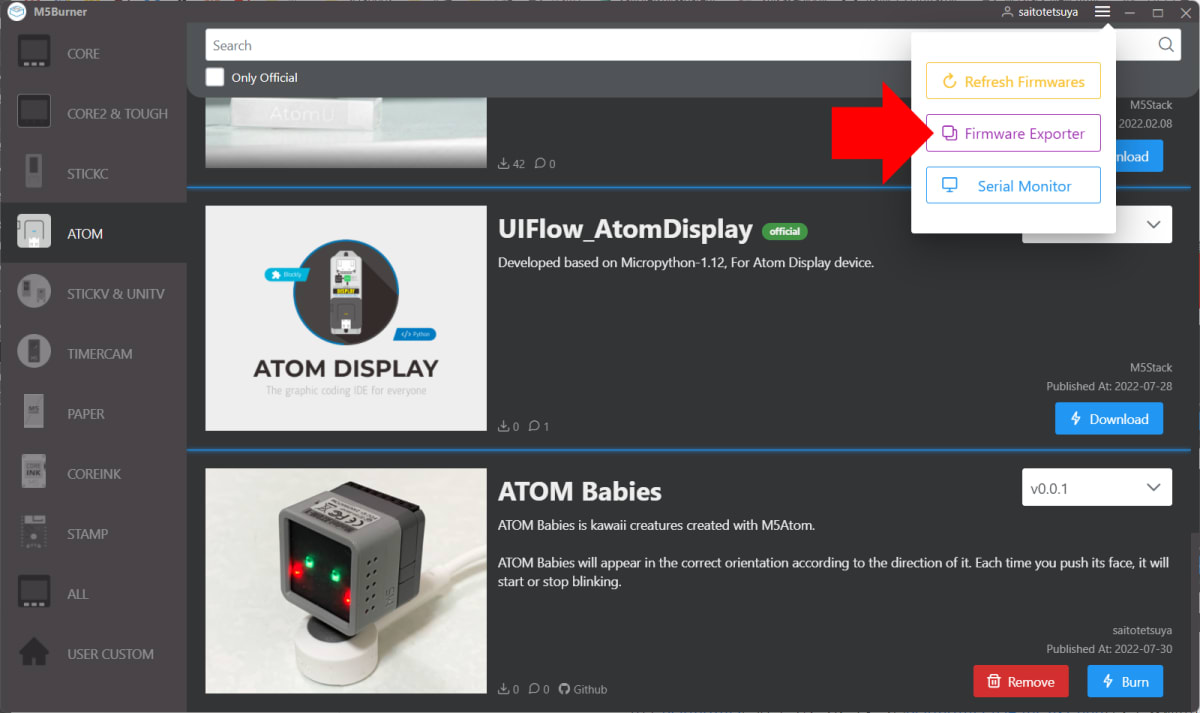Click the saitotetsuya user account
Screen dimensions: 1200x713
click(x=1040, y=12)
